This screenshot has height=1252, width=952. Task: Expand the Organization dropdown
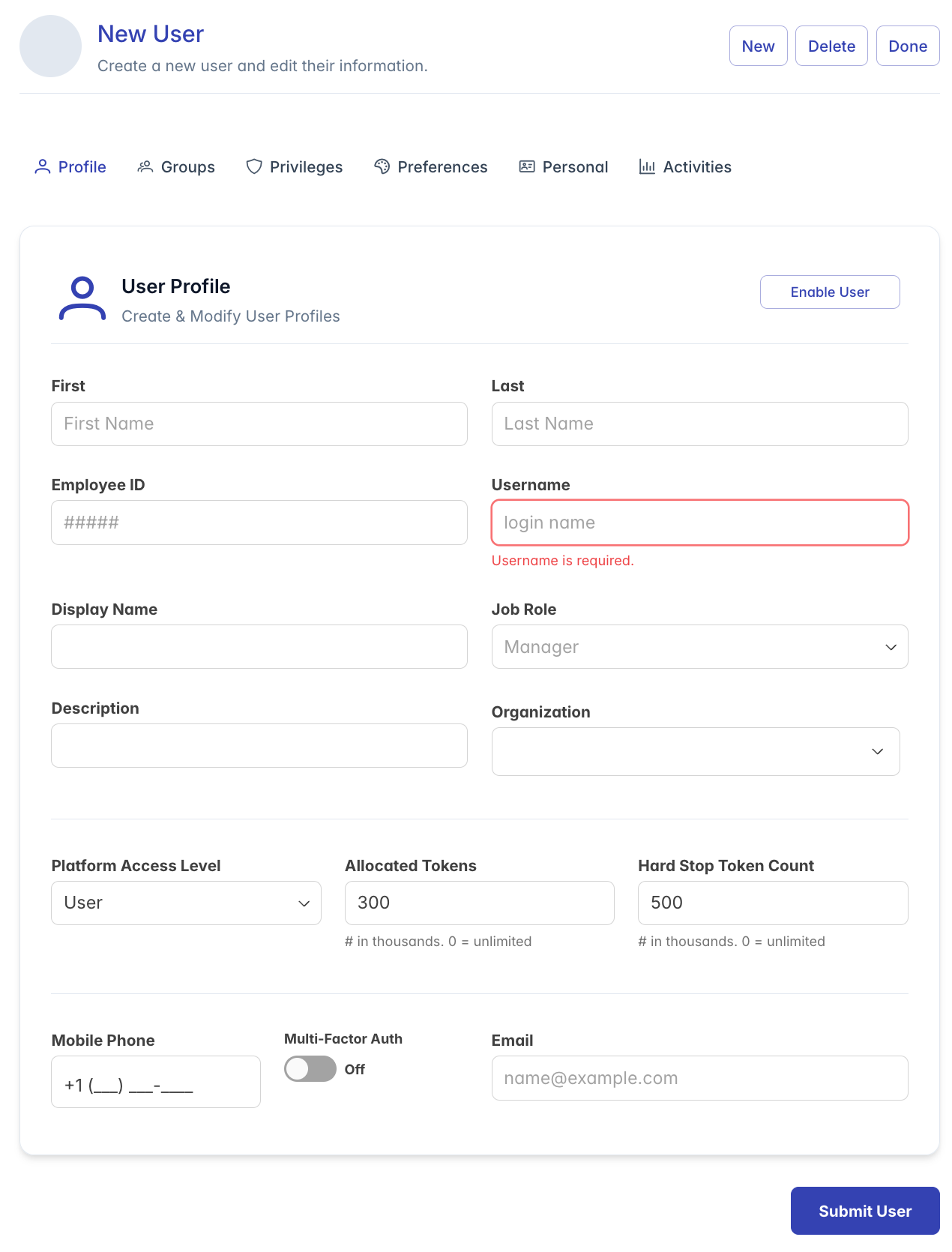click(x=696, y=751)
